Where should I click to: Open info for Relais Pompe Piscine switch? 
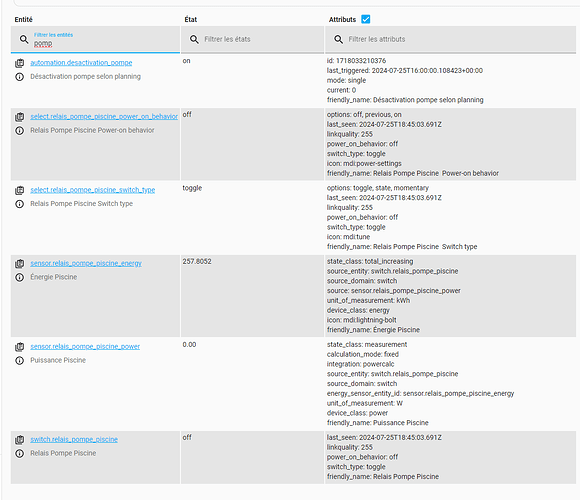tap(20, 453)
